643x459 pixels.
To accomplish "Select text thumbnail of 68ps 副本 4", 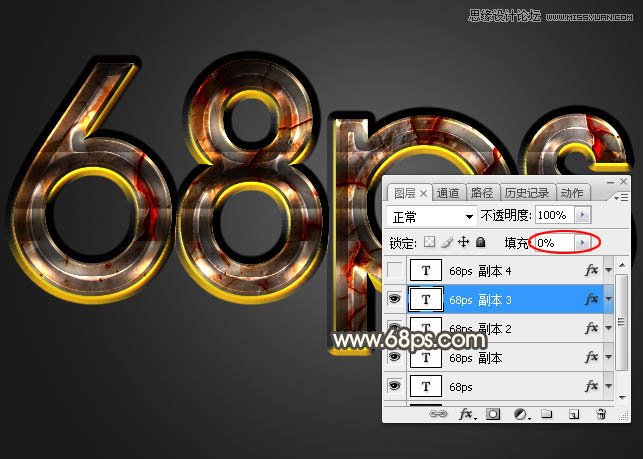I will click(426, 270).
